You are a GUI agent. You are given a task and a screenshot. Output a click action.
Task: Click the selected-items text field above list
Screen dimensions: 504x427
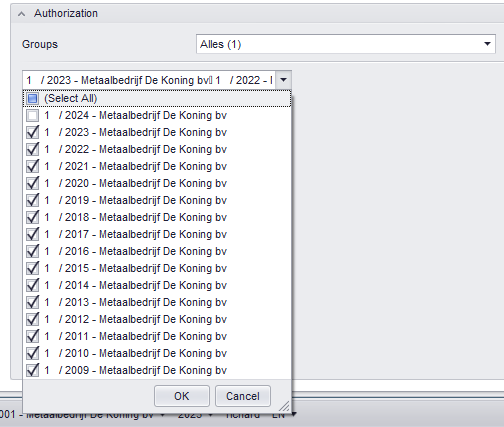pyautogui.click(x=149, y=80)
